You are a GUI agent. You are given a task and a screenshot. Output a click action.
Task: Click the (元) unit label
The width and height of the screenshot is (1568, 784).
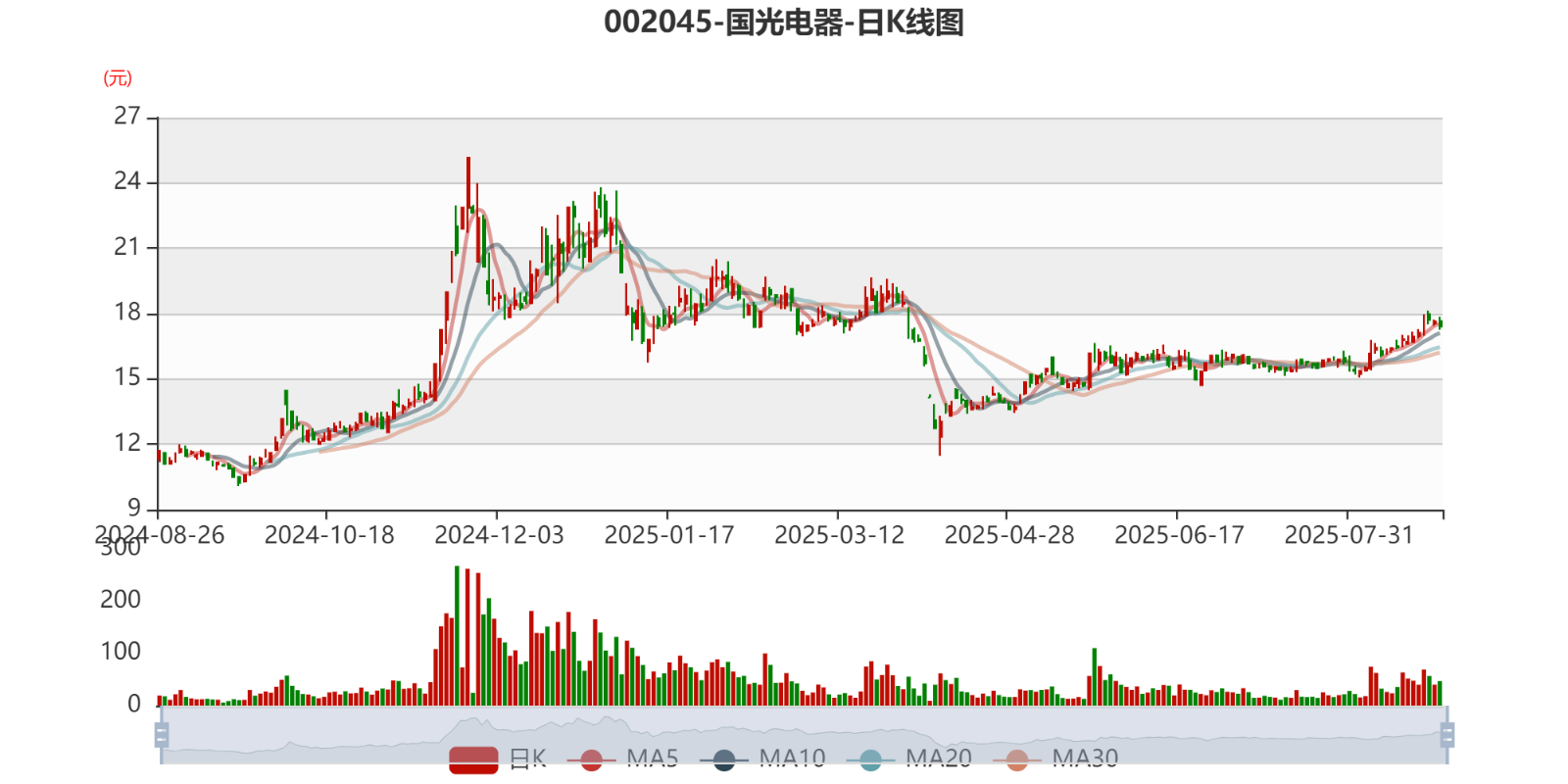click(118, 78)
